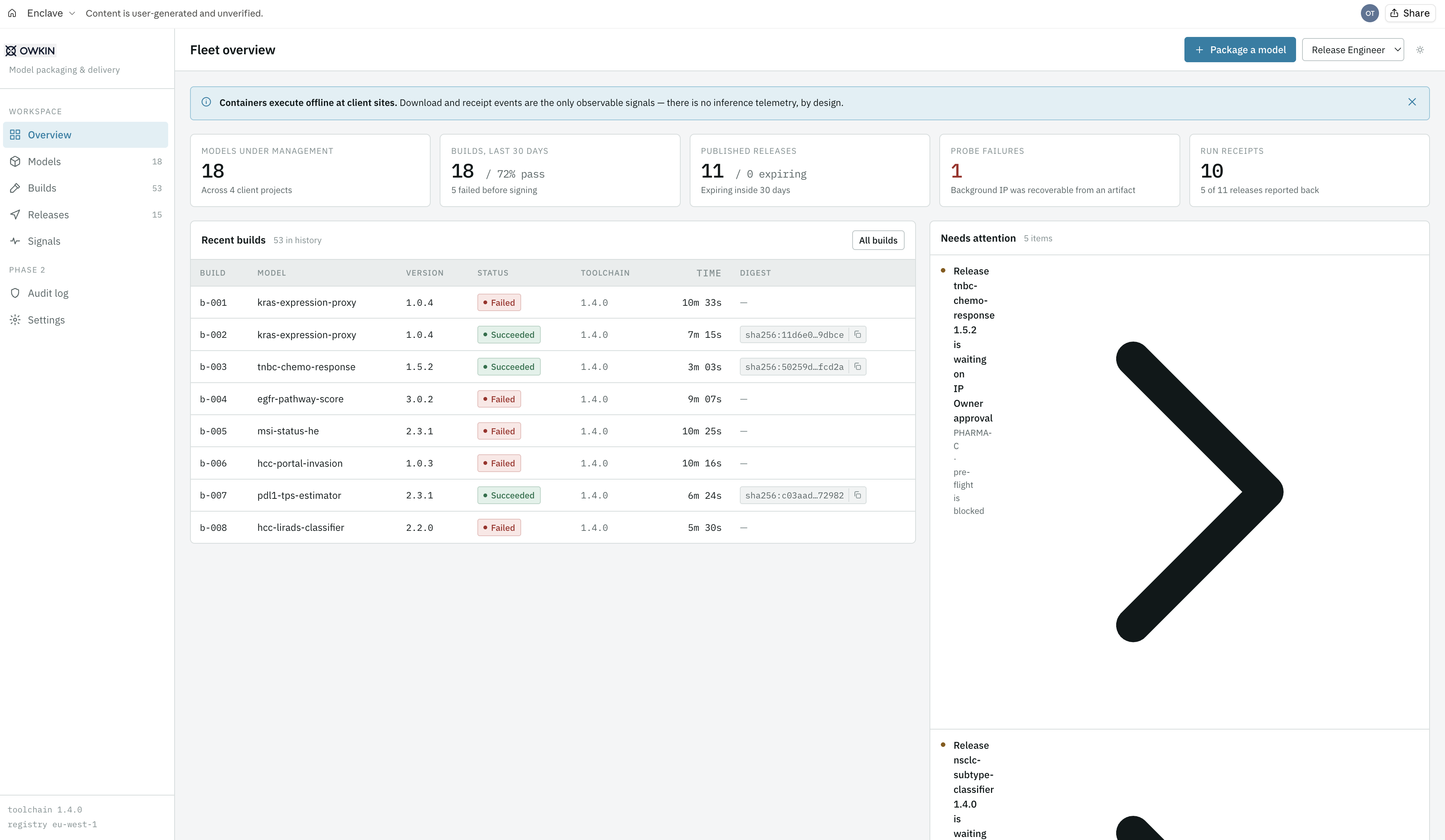
Task: Open Builds in sidebar
Action: 86,188
